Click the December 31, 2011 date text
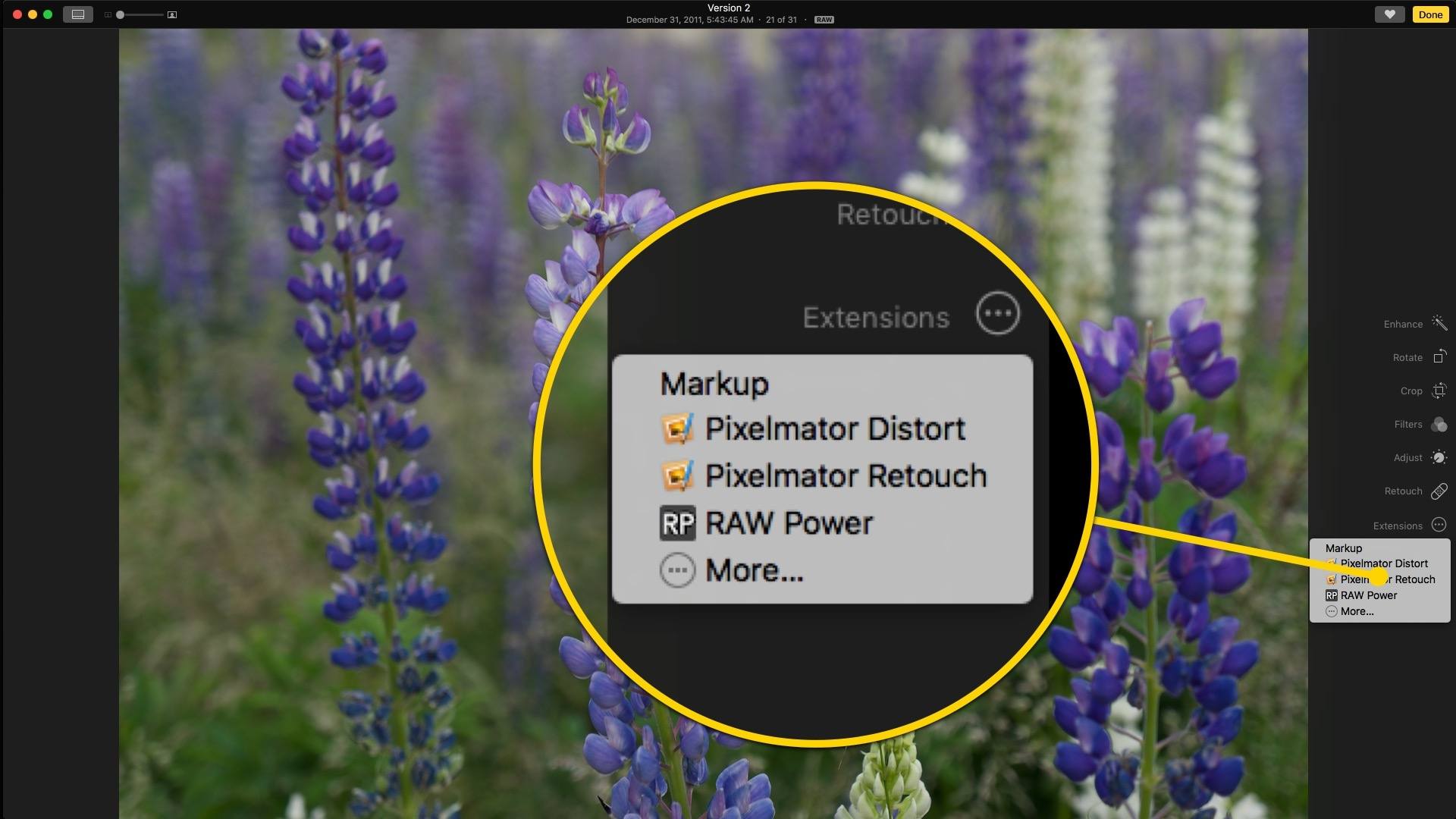The height and width of the screenshot is (819, 1456). pos(664,20)
